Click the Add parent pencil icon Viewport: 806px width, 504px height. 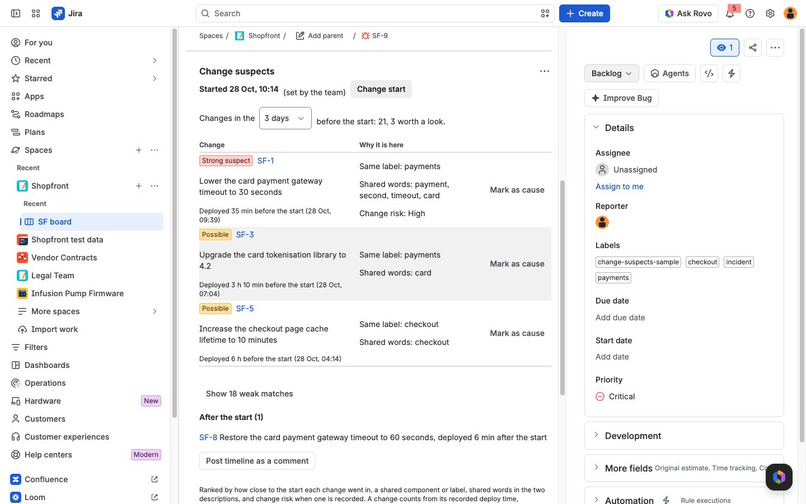coord(300,35)
